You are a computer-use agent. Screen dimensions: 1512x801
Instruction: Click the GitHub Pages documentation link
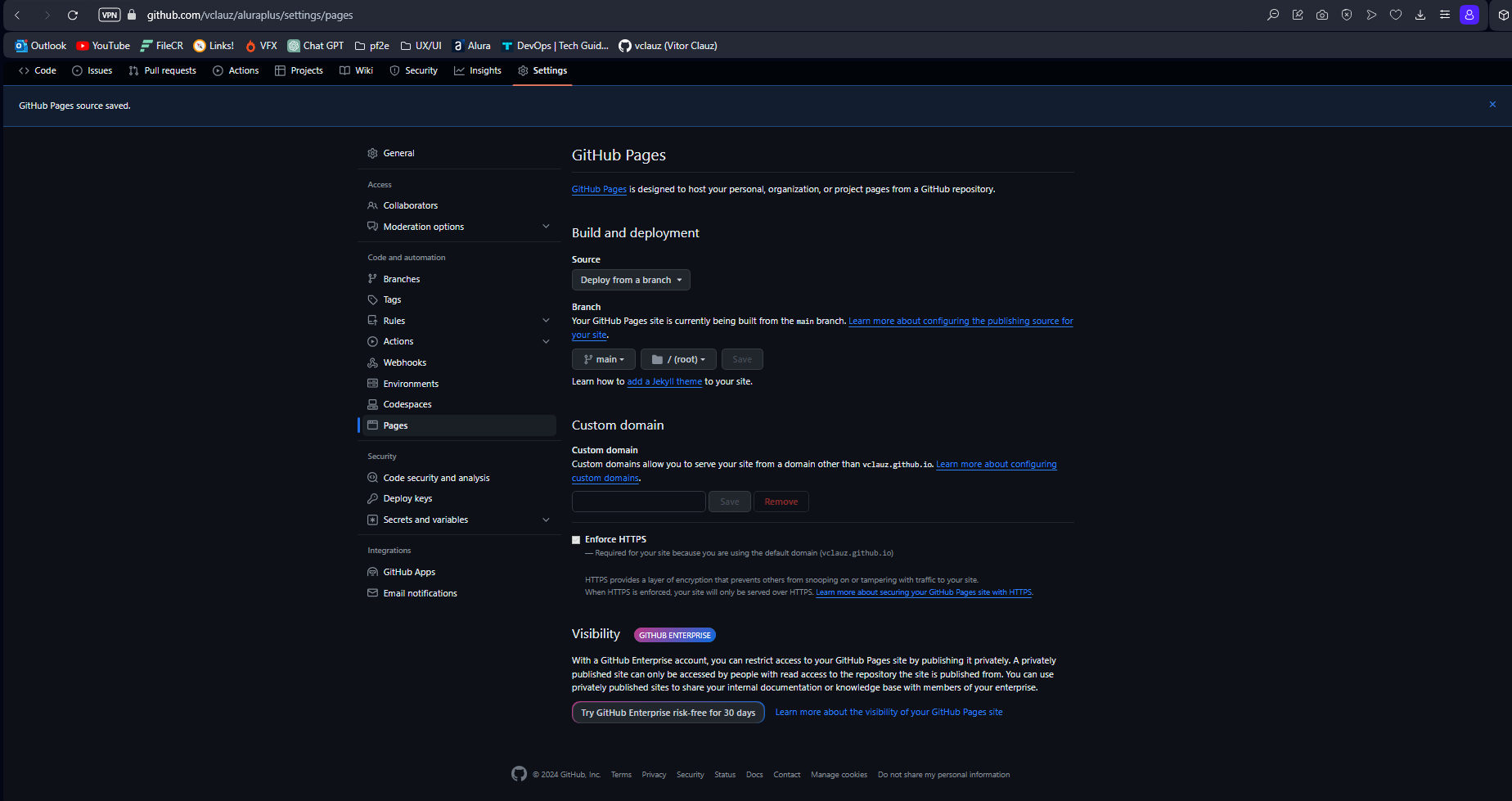coord(599,189)
